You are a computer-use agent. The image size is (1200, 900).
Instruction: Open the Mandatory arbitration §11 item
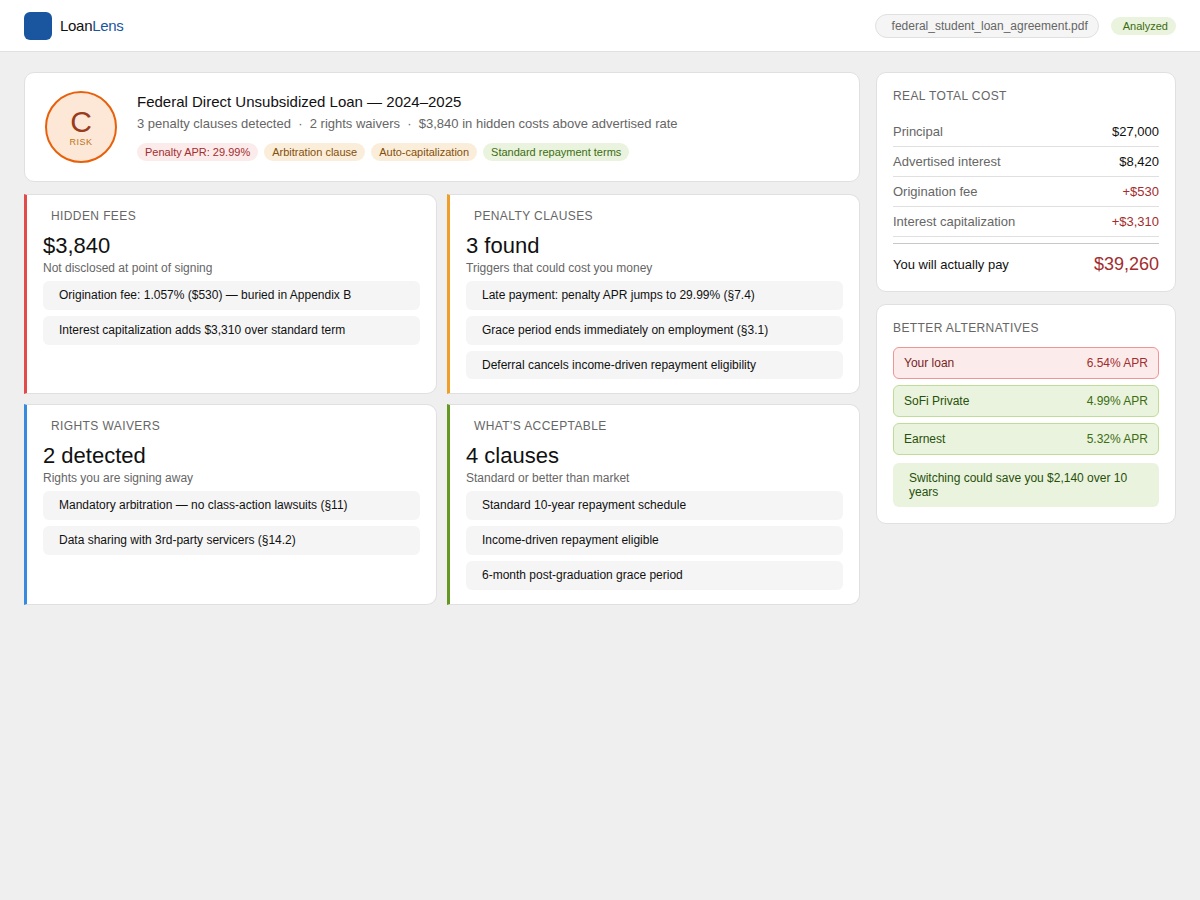pyautogui.click(x=231, y=505)
